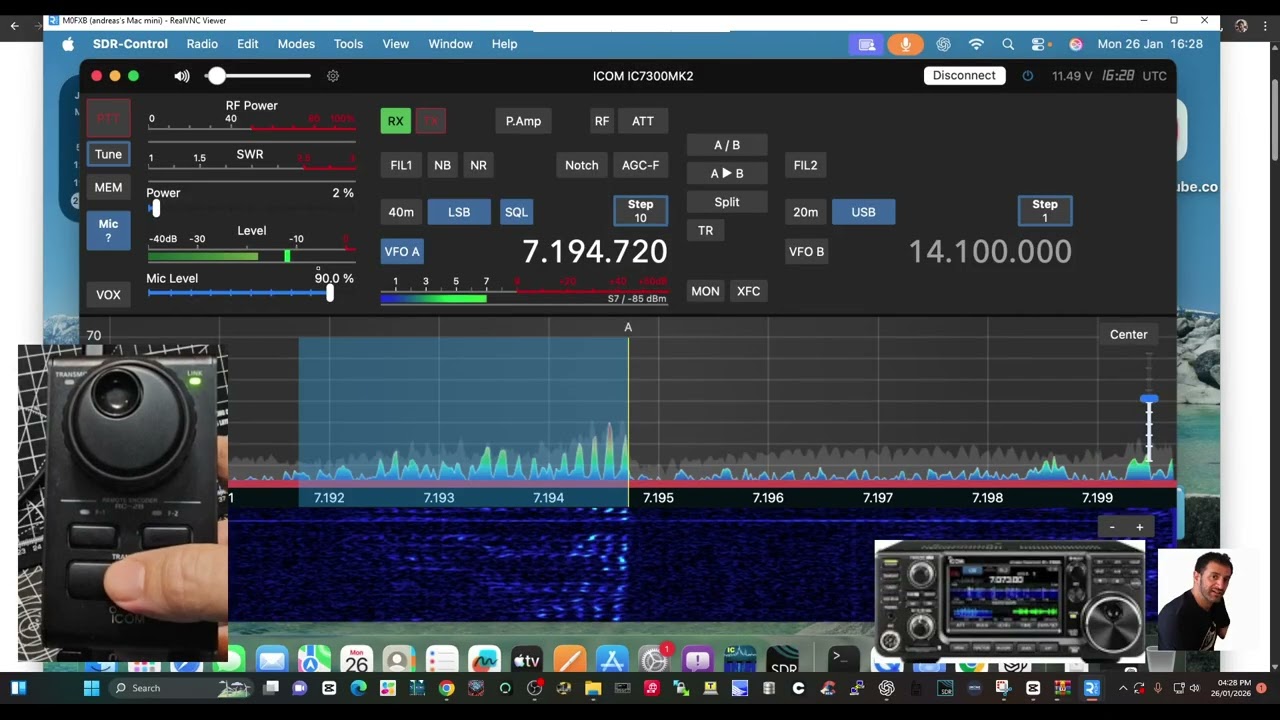
Task: Toggle the Notch filter
Action: pos(581,165)
